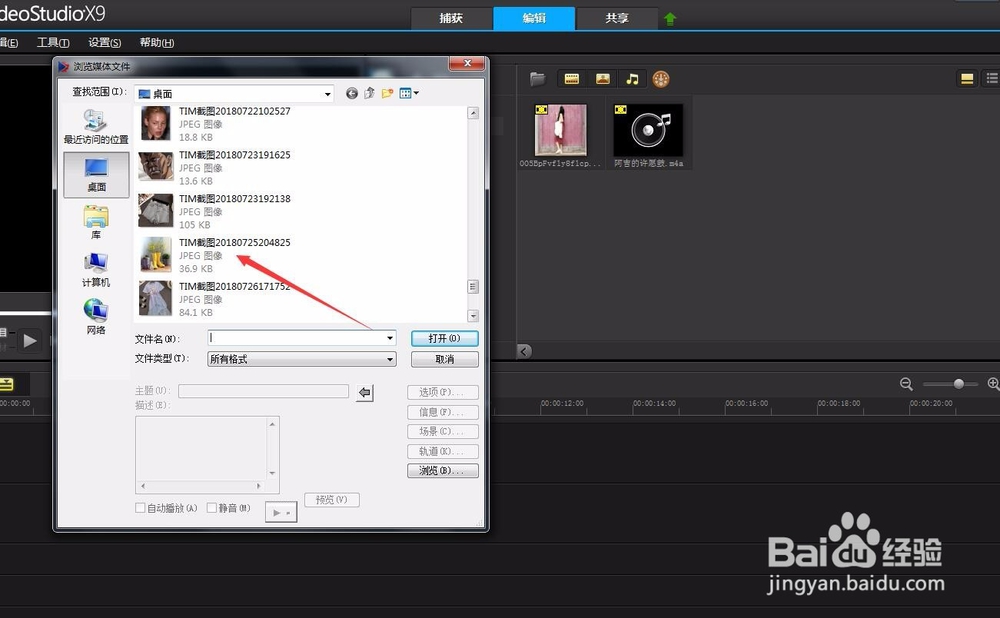Adjust timeline zoom slider handle
Screen dimensions: 1000x618
(958, 384)
